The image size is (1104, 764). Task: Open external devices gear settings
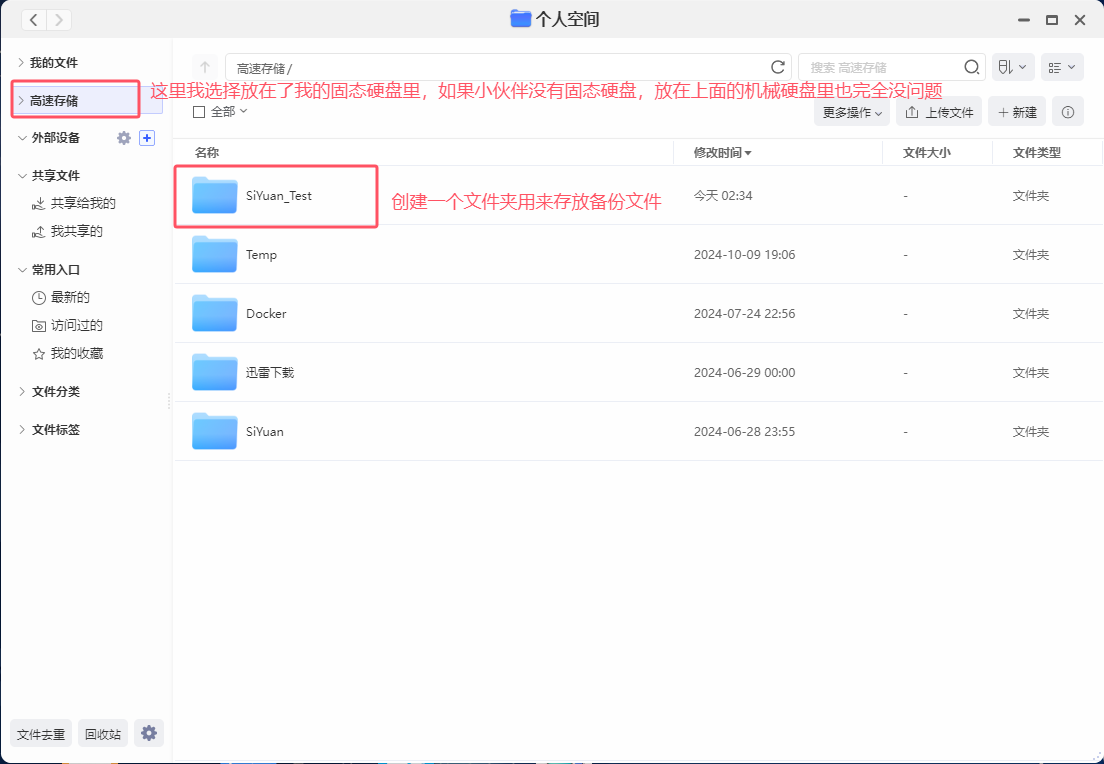[124, 138]
